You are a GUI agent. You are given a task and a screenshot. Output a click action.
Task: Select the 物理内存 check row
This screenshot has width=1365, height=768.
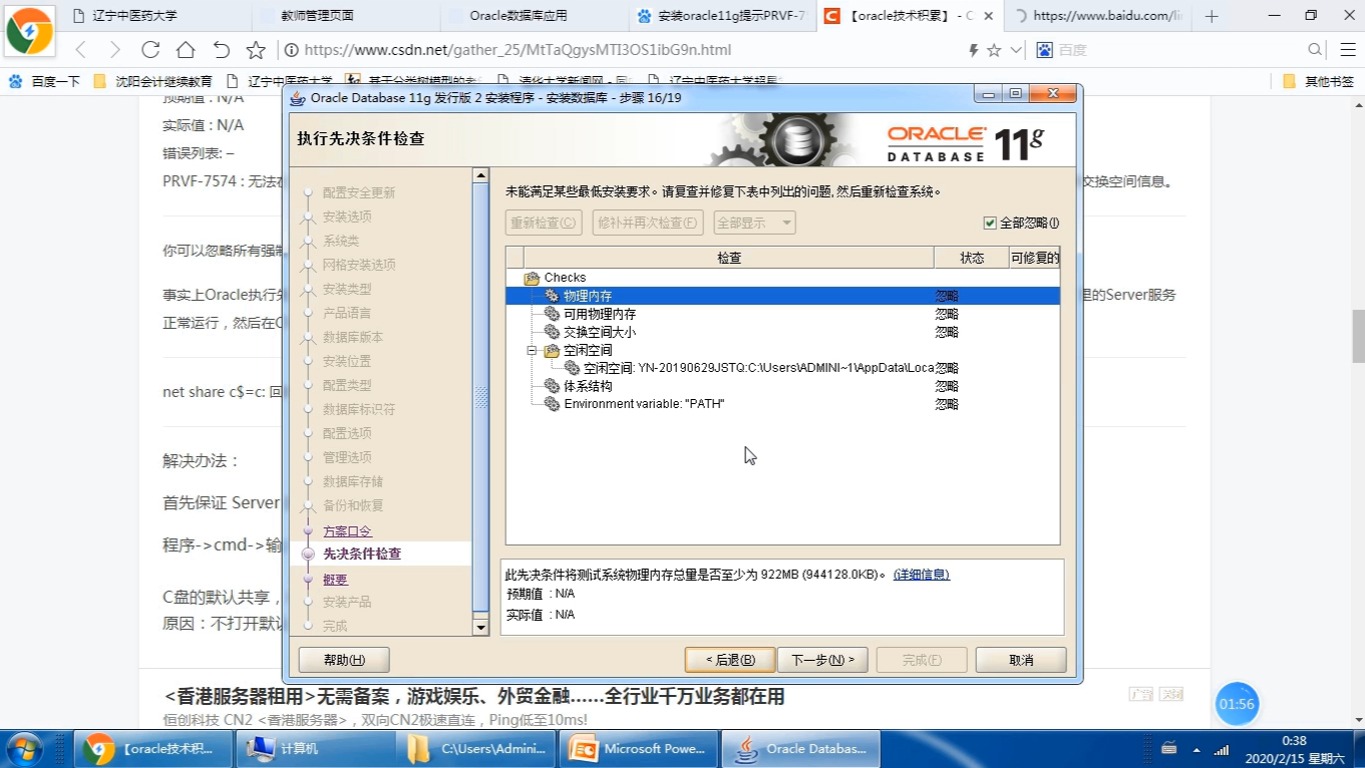[782, 296]
